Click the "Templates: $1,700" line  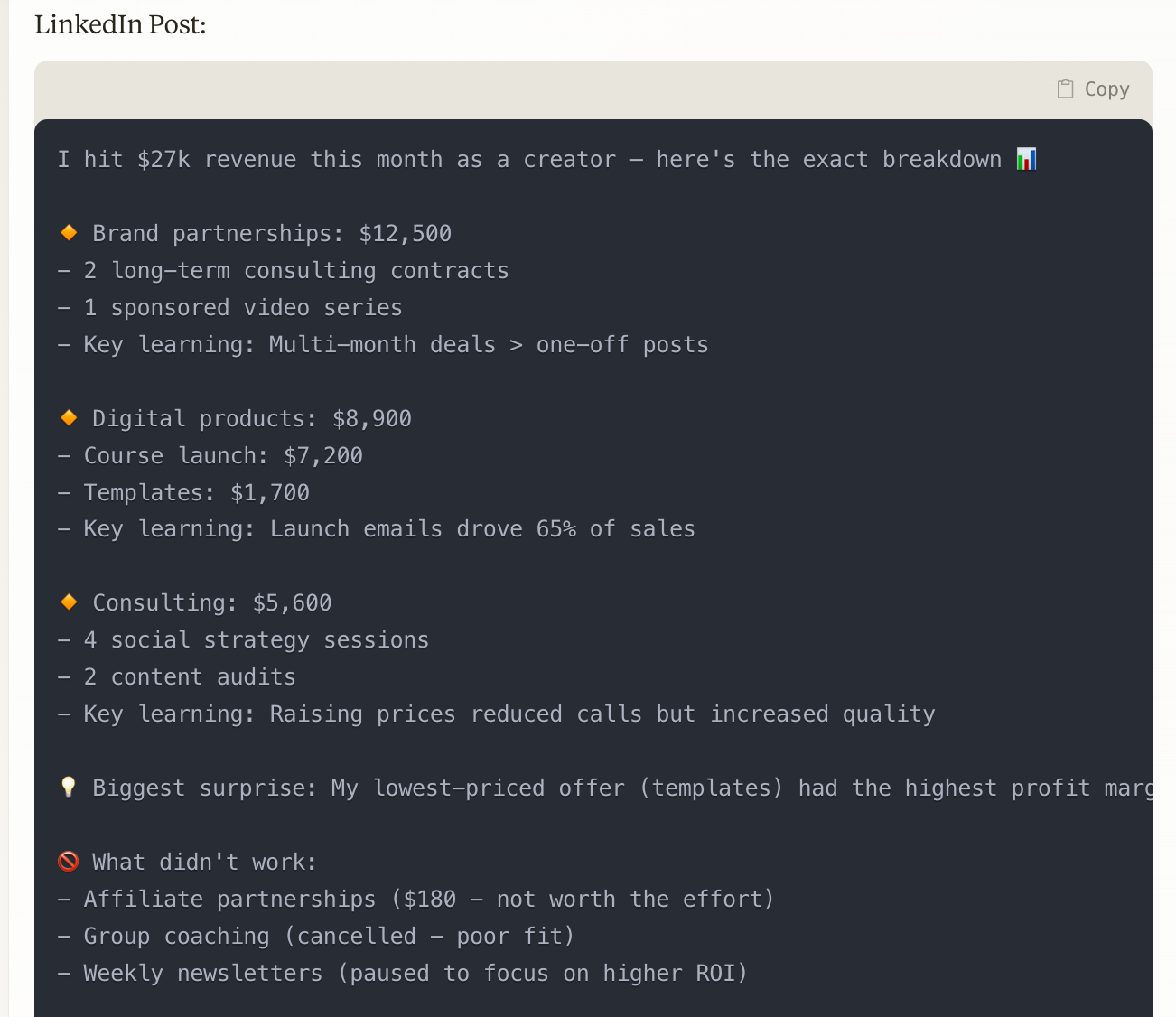coord(184,493)
